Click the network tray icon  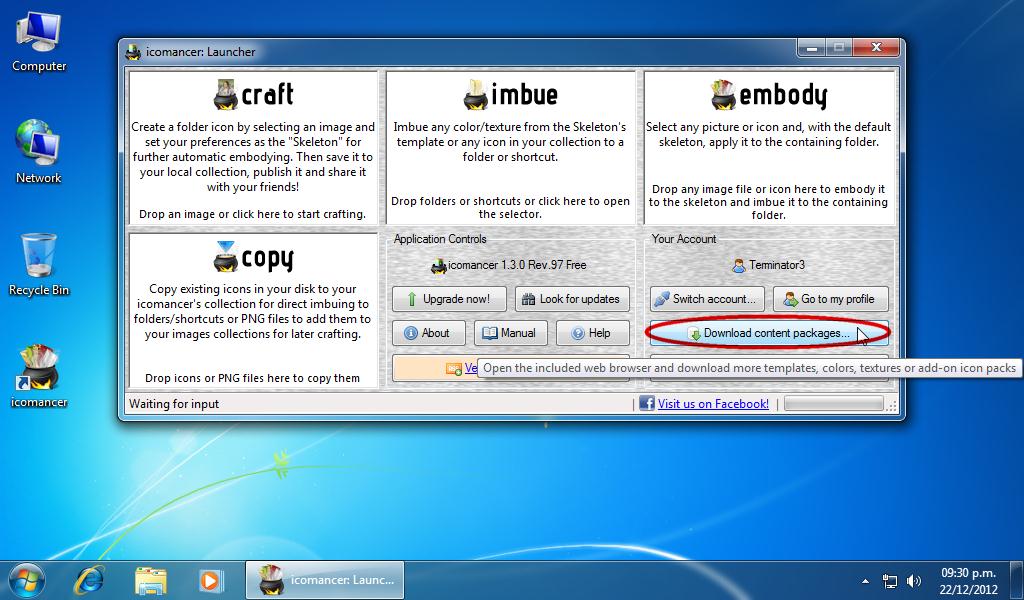click(889, 580)
